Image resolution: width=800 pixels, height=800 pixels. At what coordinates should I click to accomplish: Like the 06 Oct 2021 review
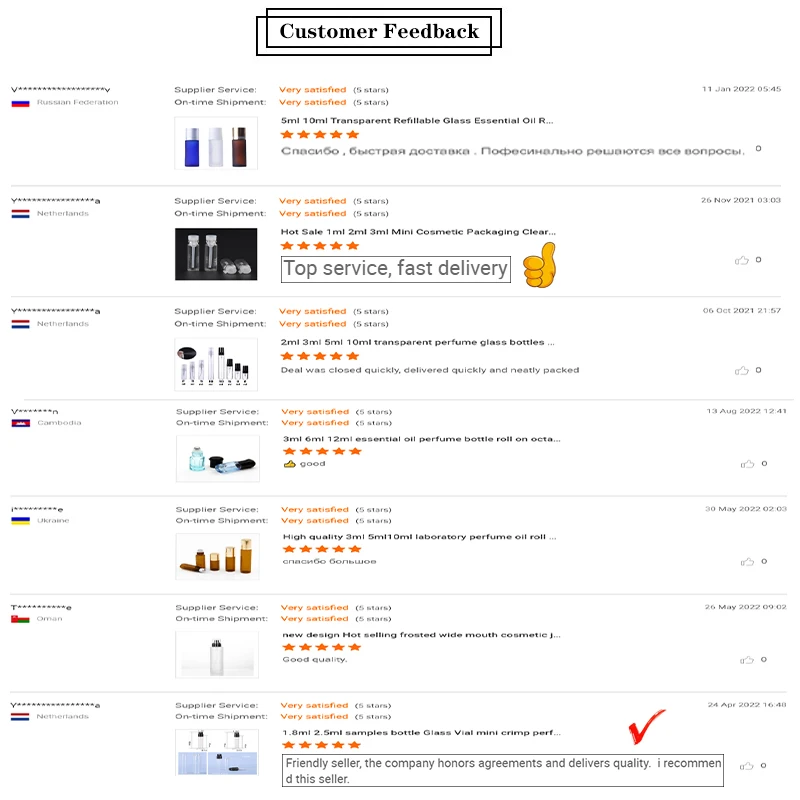[x=741, y=370]
